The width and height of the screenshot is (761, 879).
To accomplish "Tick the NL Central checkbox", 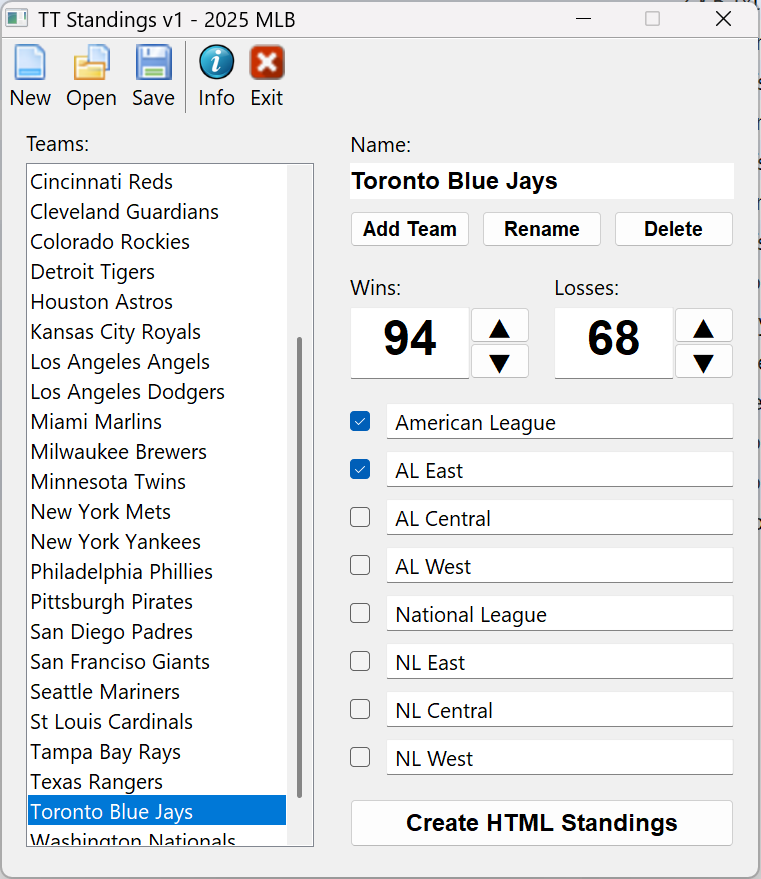I will tap(360, 709).
